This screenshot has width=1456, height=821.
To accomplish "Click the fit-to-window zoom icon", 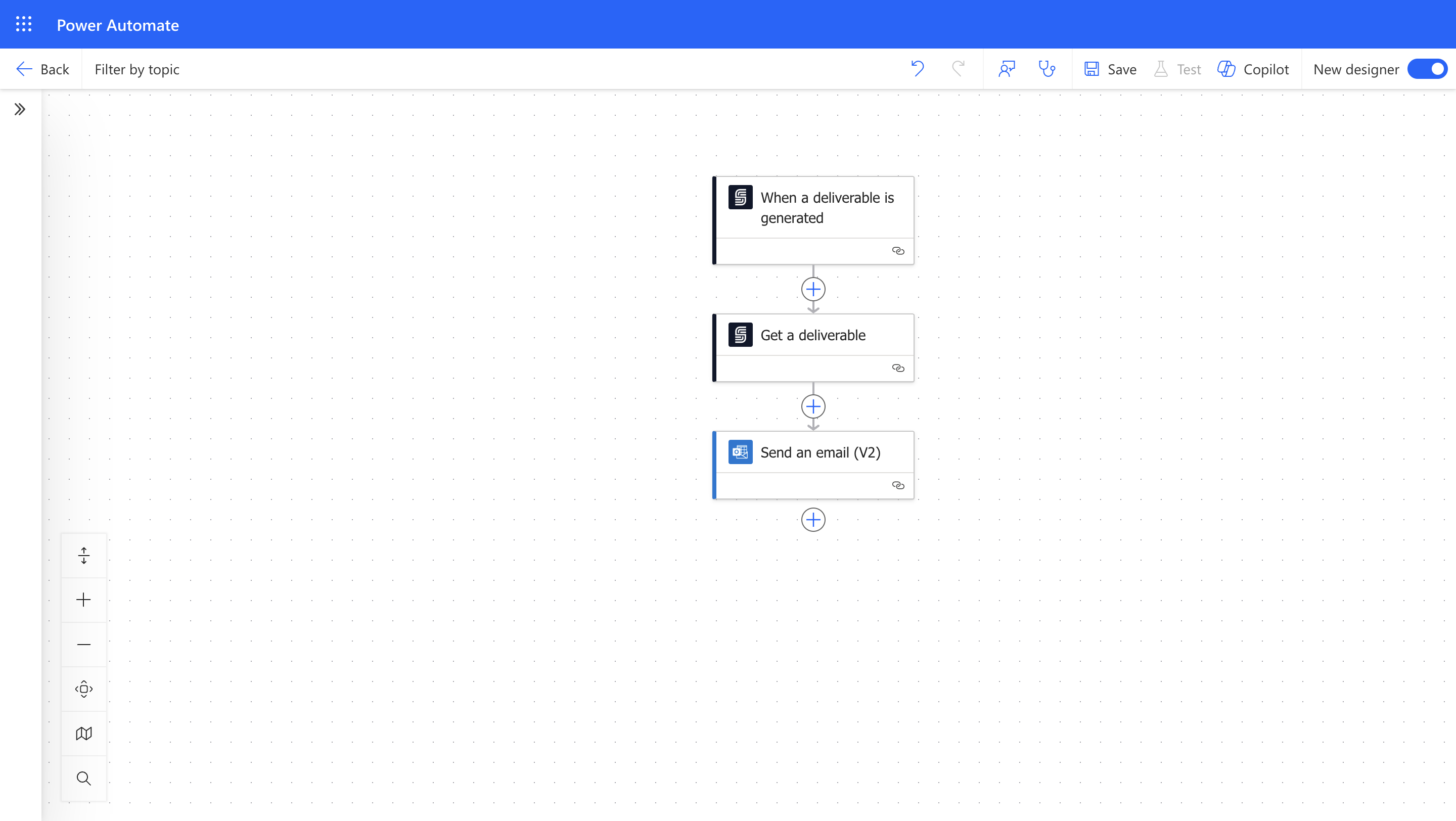I will 83,555.
